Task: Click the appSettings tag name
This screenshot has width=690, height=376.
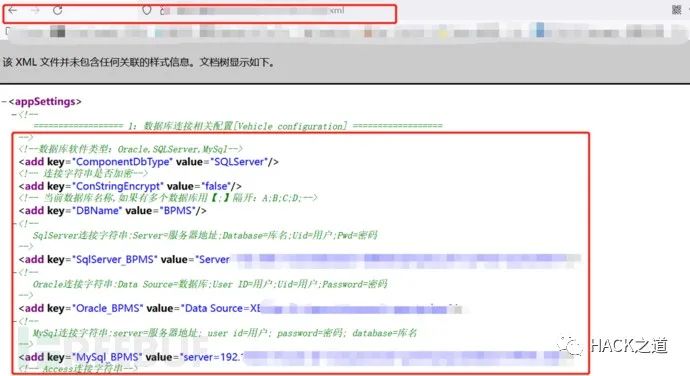Action: point(45,102)
